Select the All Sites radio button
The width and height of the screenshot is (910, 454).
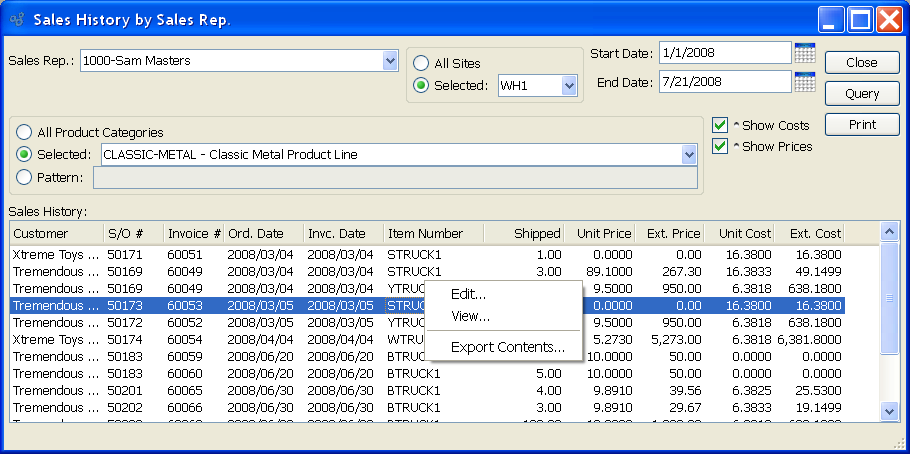[x=422, y=63]
